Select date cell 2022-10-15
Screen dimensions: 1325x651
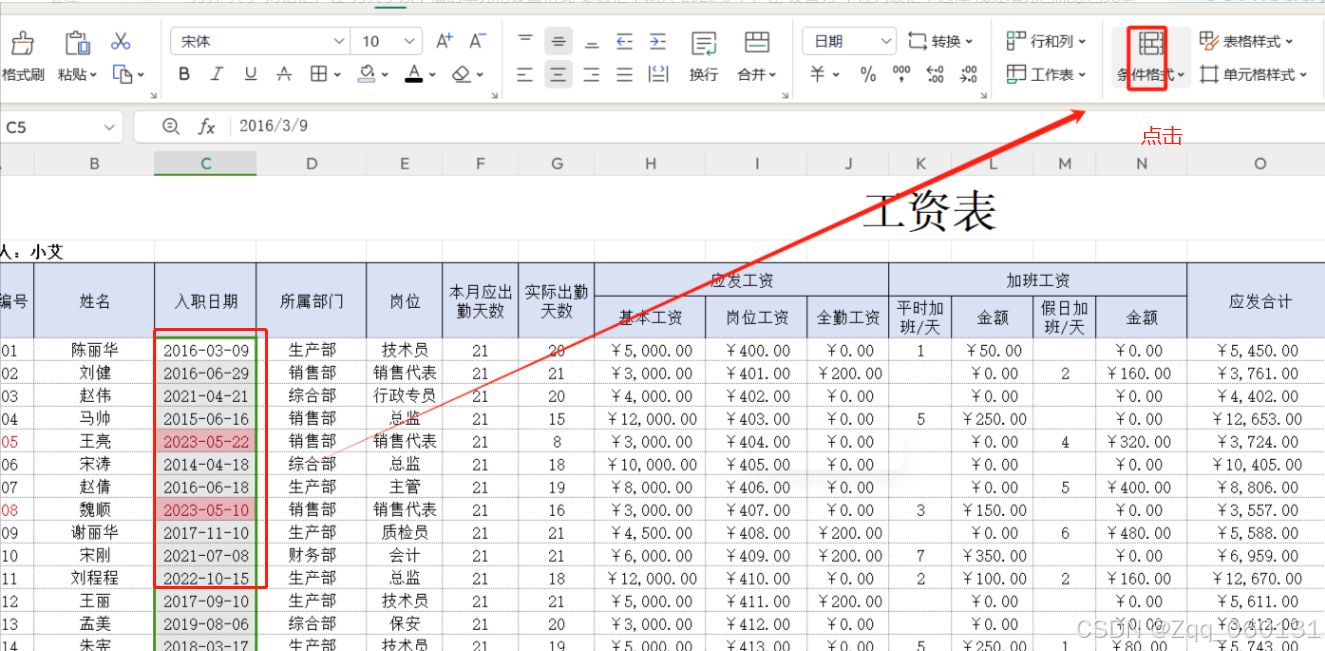tap(205, 578)
